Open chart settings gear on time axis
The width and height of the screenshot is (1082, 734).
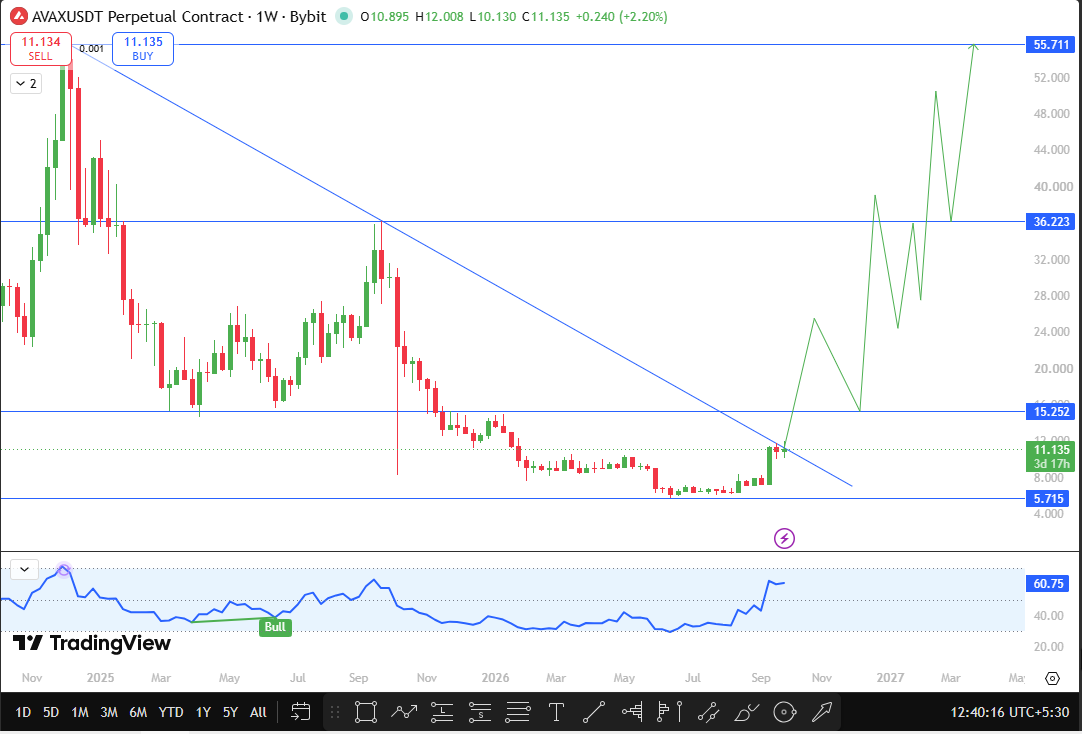point(1052,678)
